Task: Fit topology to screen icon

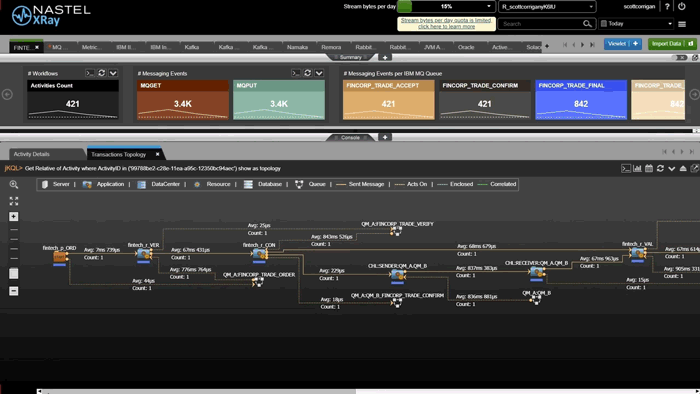Action: [14, 201]
